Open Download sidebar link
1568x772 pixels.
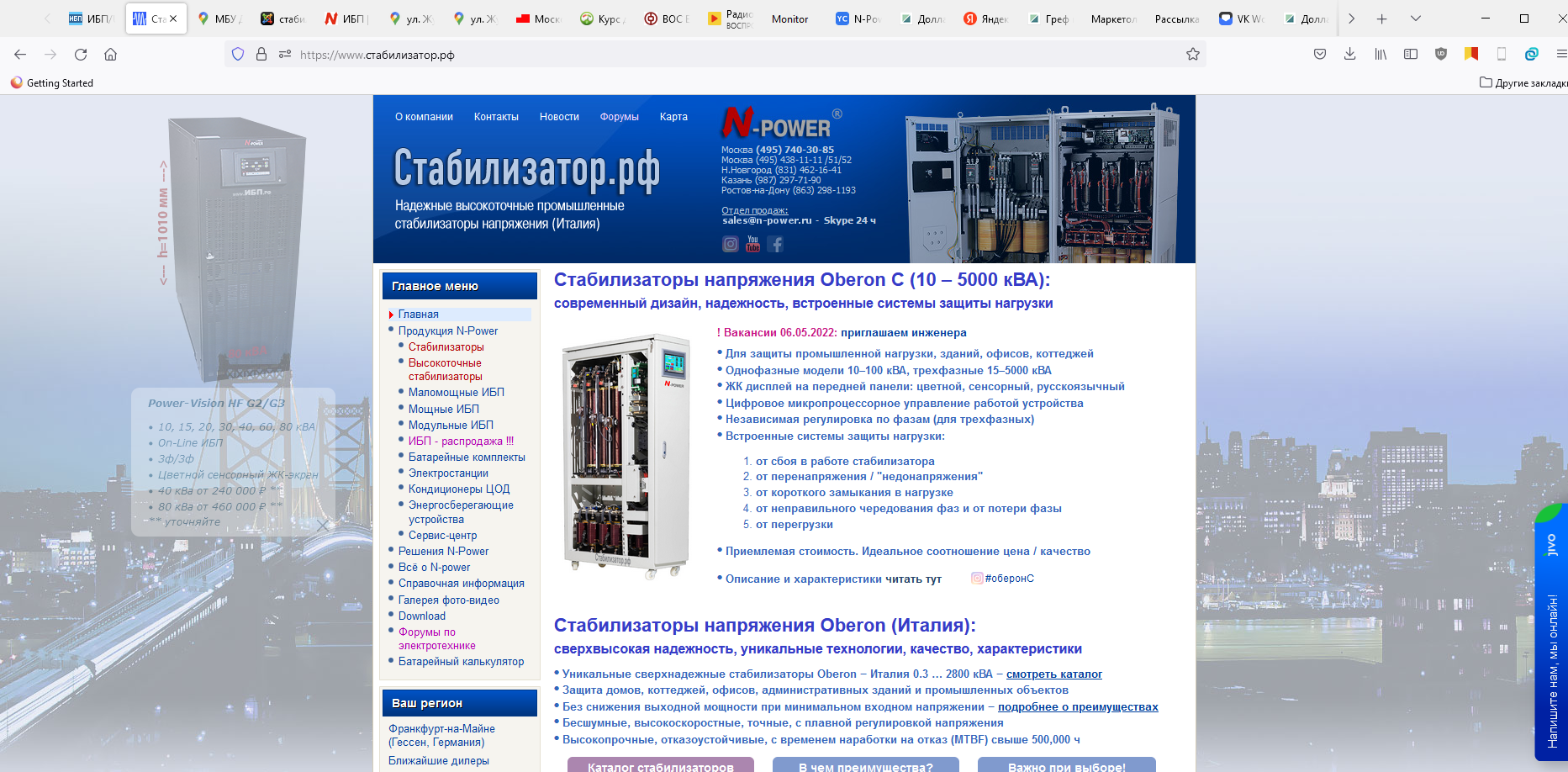422,616
